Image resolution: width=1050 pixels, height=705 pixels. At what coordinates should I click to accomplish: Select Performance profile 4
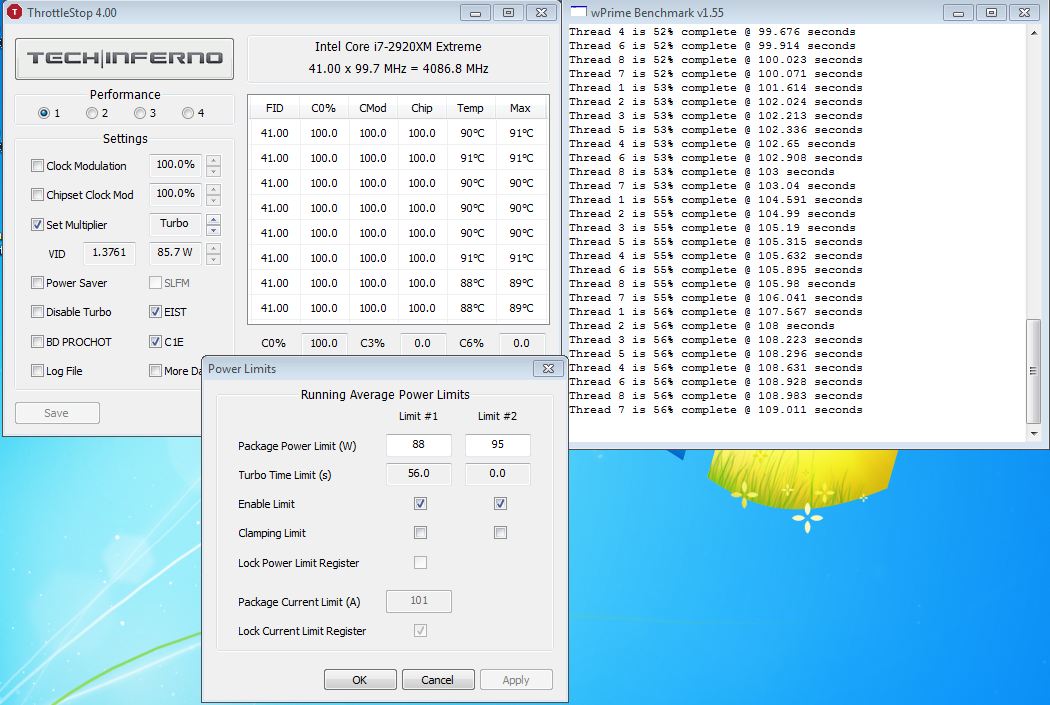pos(188,113)
